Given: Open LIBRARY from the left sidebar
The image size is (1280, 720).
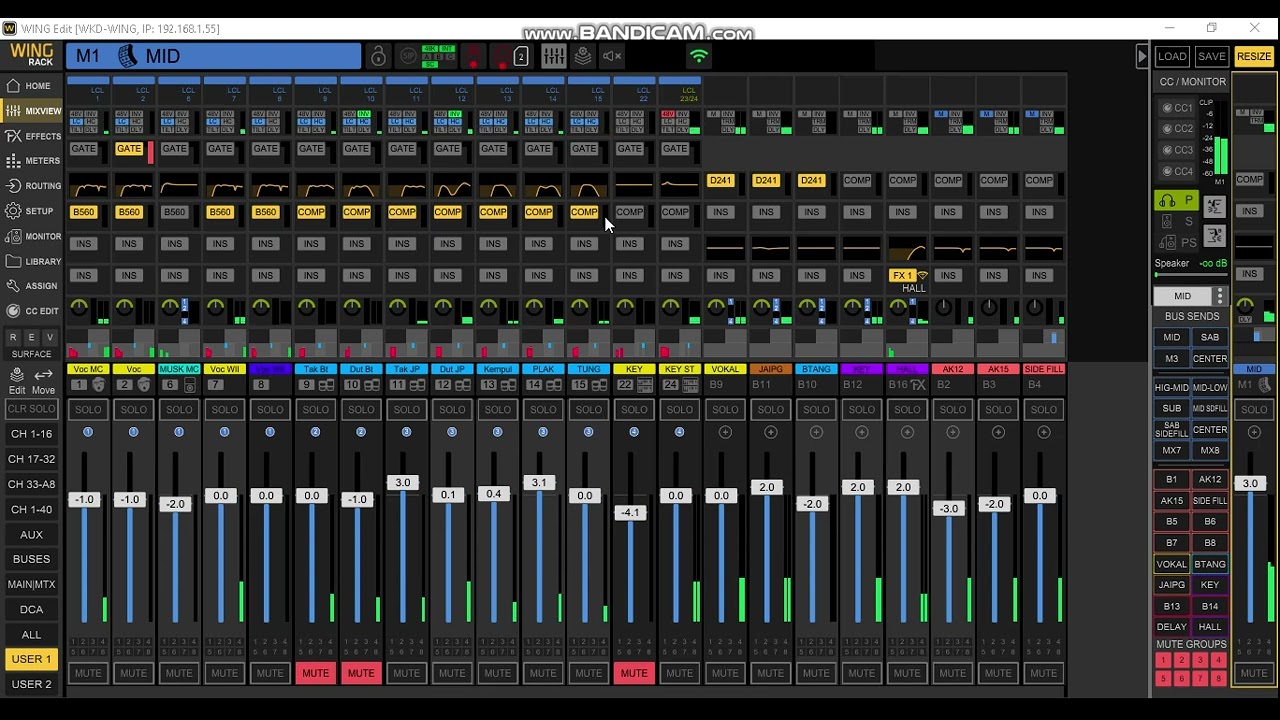Looking at the screenshot, I should (x=32, y=261).
